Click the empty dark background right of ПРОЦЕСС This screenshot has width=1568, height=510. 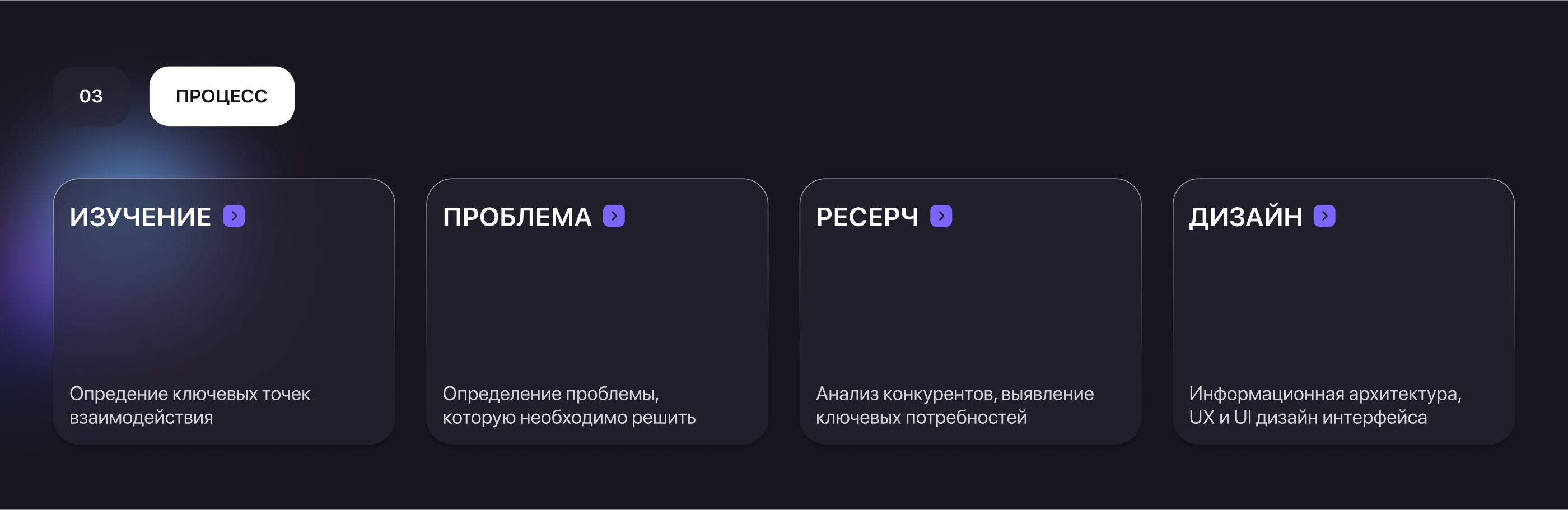(x=852, y=96)
